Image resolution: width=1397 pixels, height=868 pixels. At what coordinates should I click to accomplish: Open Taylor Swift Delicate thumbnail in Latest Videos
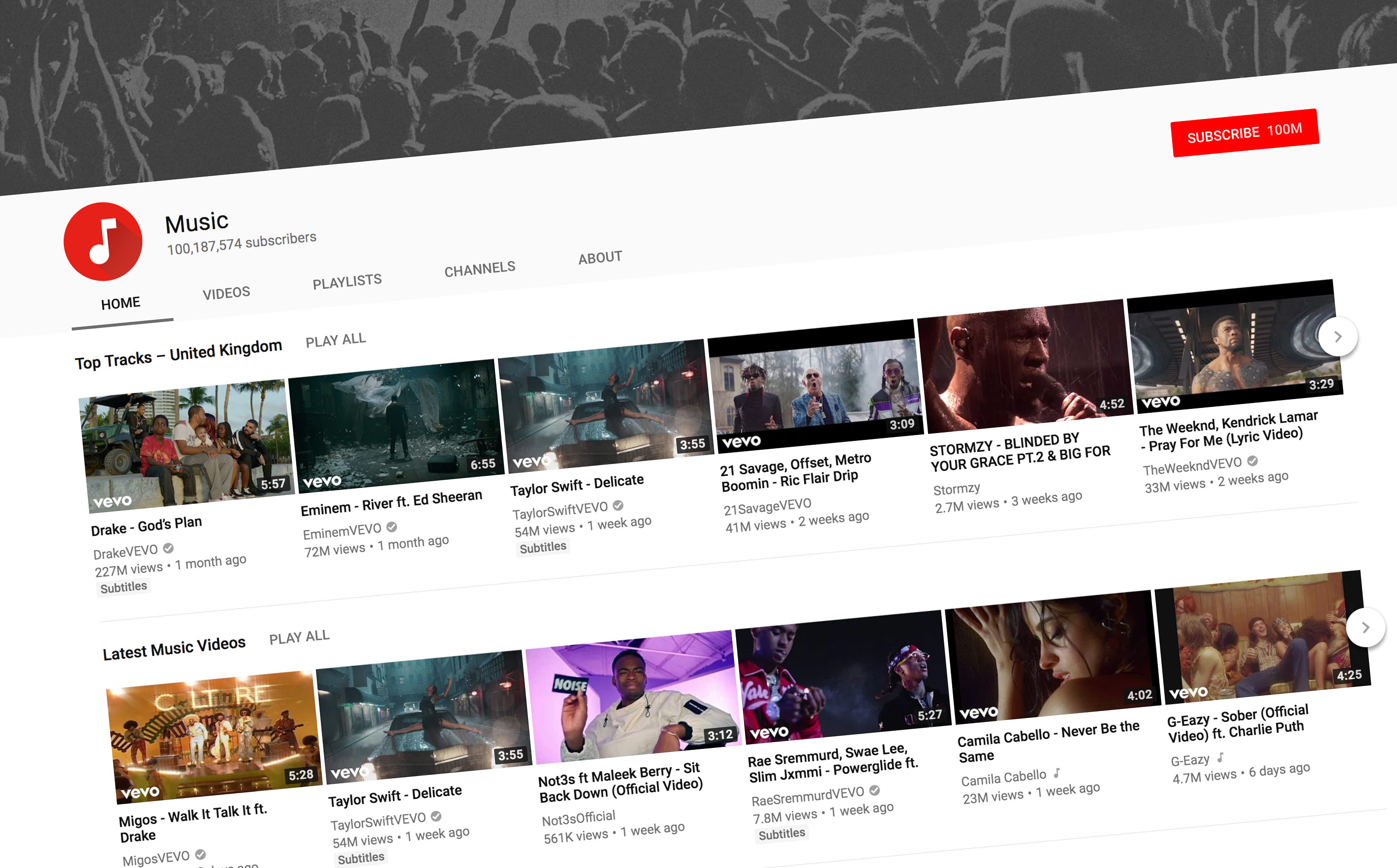click(424, 717)
